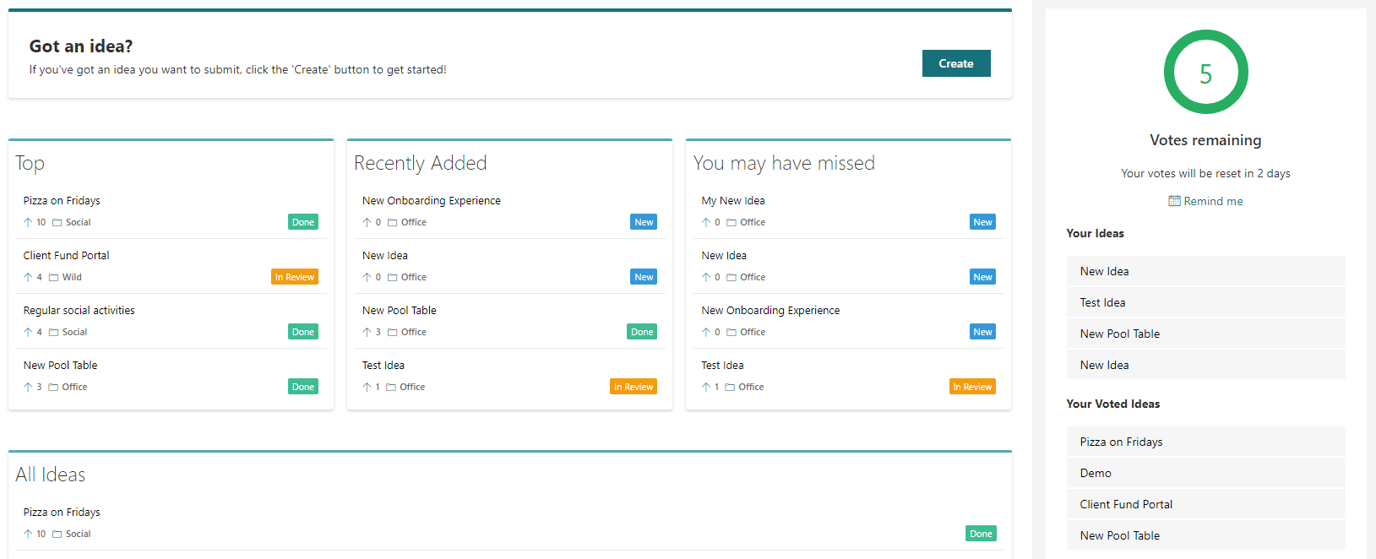Image resolution: width=1376 pixels, height=559 pixels.
Task: Click the Social folder icon under Regular social activities
Action: (x=57, y=332)
